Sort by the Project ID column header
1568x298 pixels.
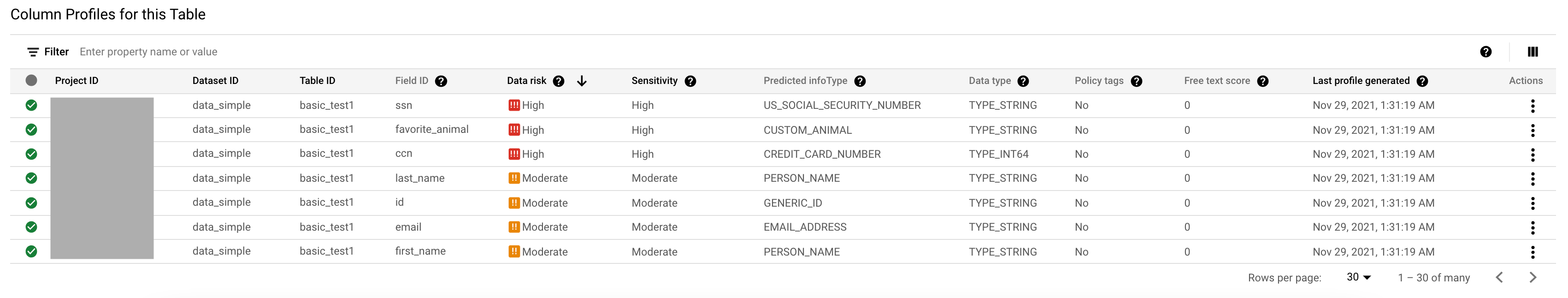pyautogui.click(x=77, y=80)
